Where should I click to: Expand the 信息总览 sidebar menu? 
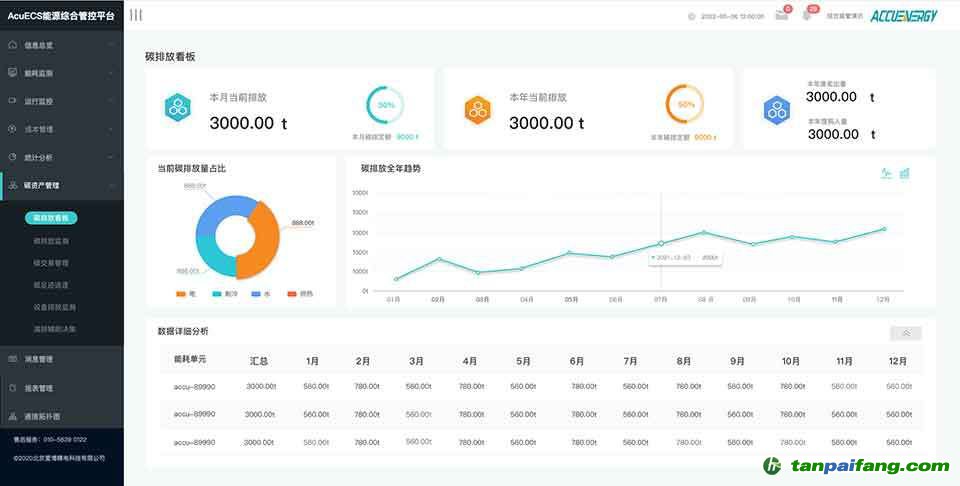point(60,45)
